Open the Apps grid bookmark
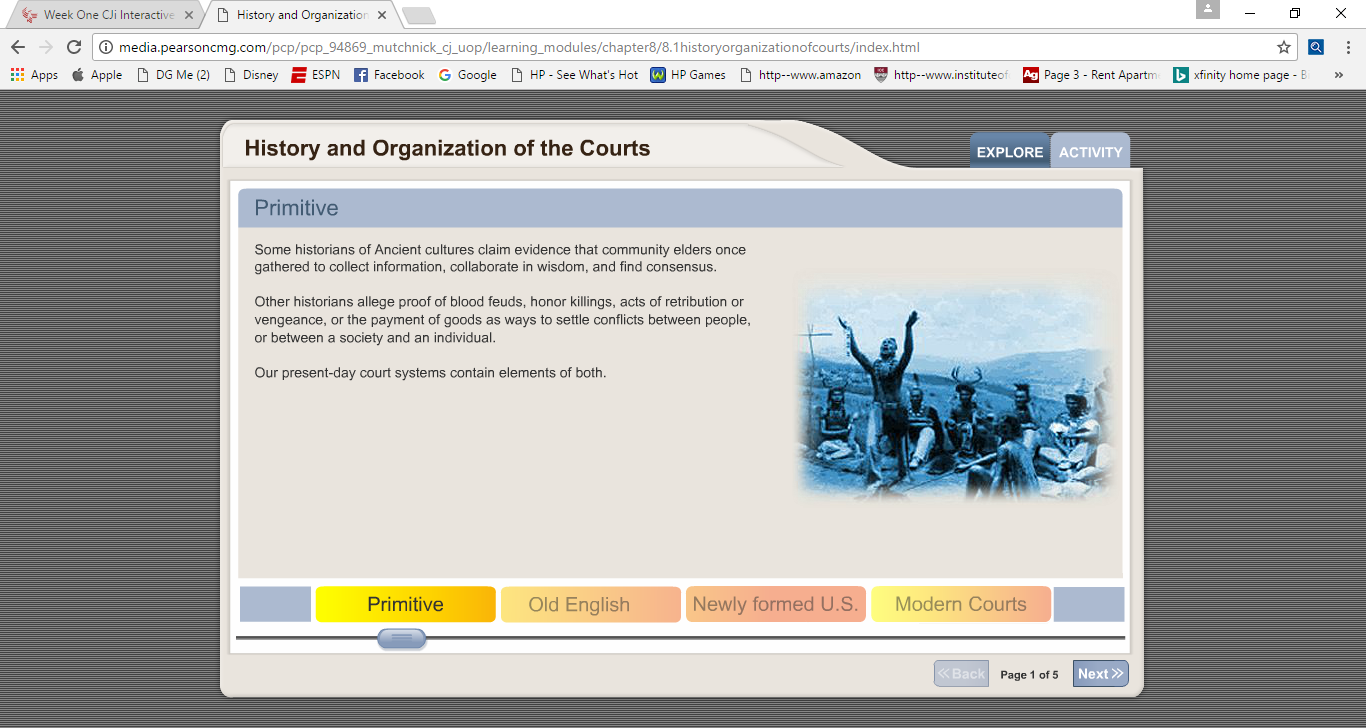 [35, 75]
